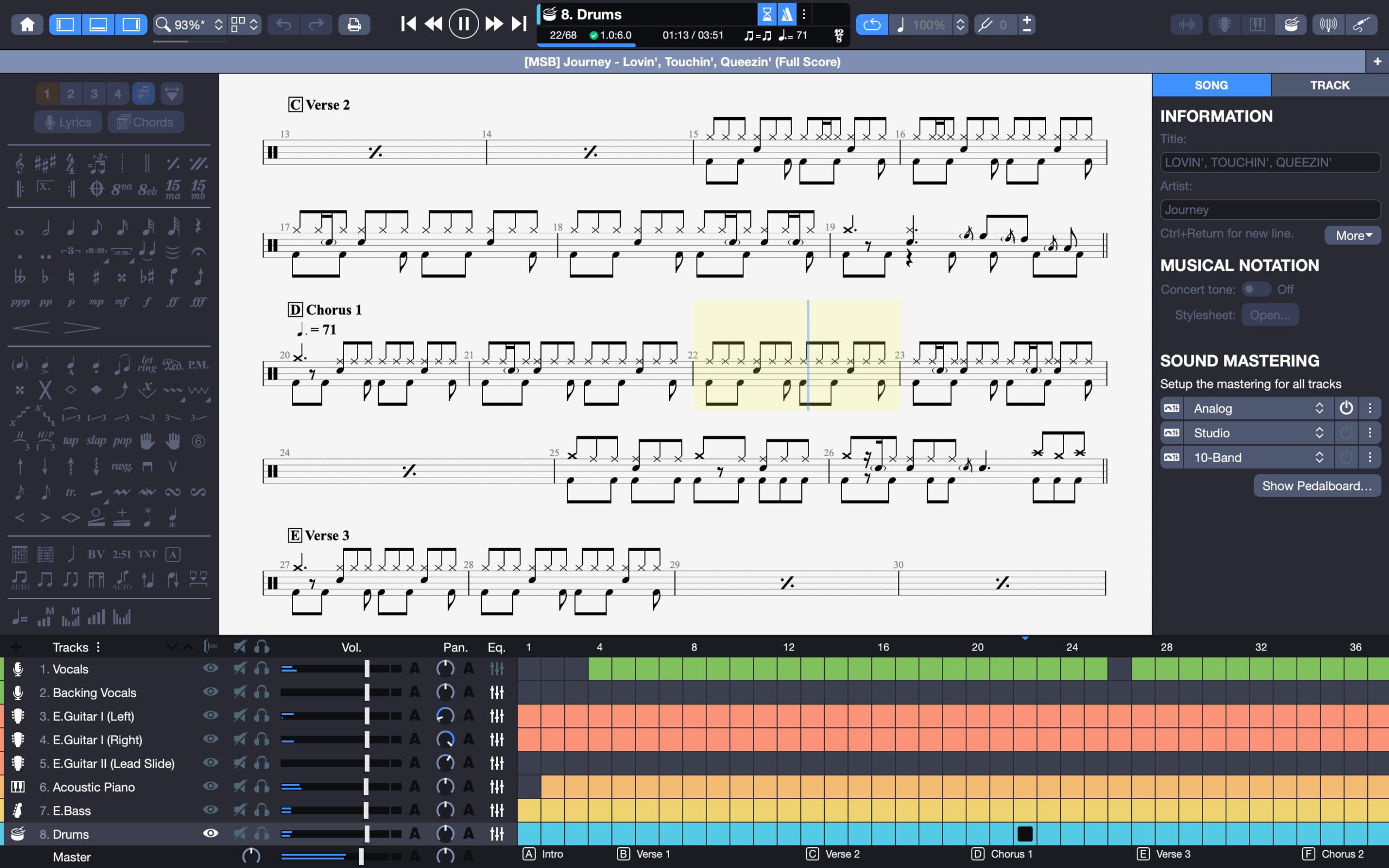
Task: Click the Print icon in the toolbar
Action: (354, 25)
